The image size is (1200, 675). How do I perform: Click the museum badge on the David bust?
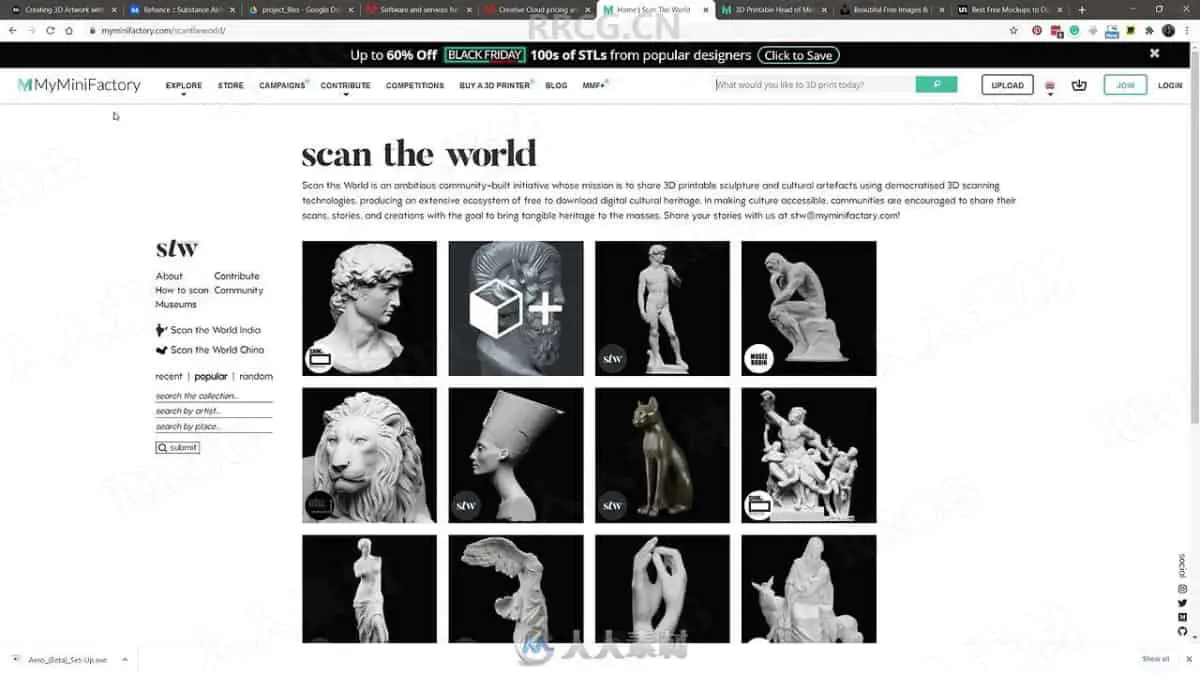(319, 358)
